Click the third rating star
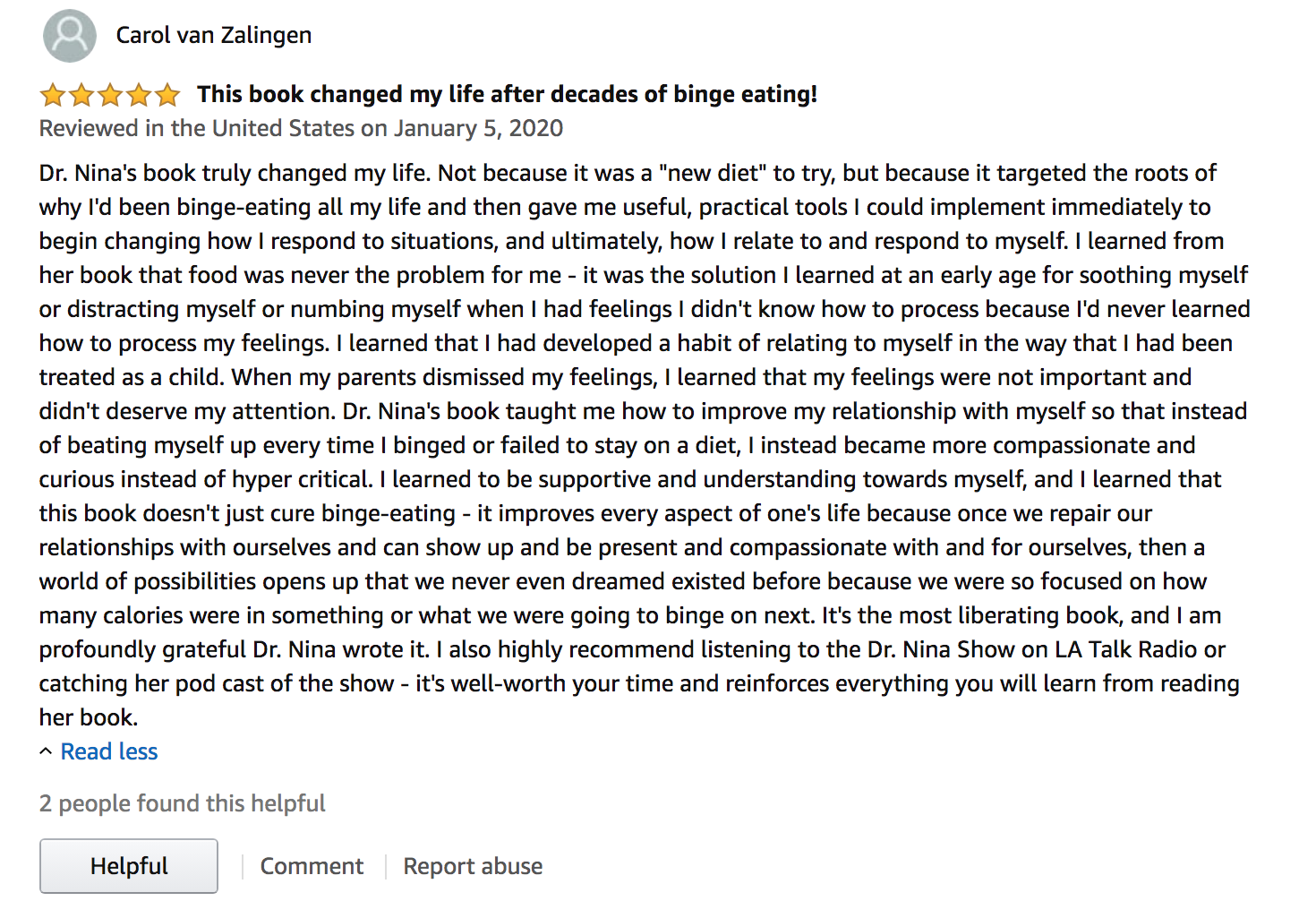Image resolution: width=1316 pixels, height=901 pixels. (x=110, y=95)
